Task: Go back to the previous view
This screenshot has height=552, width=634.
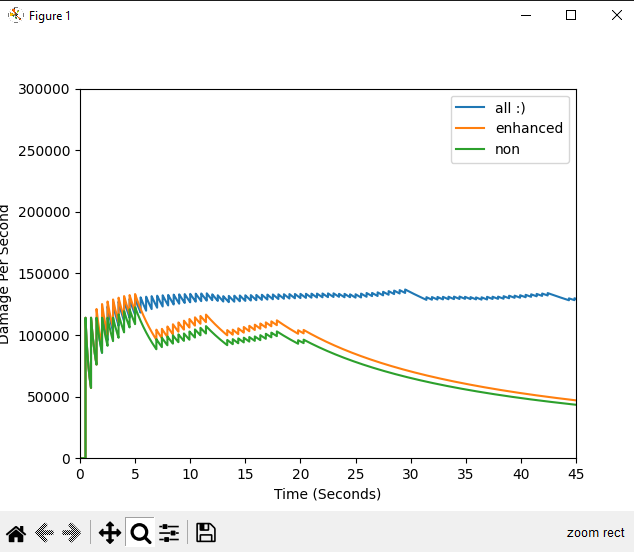Action: coord(44,533)
